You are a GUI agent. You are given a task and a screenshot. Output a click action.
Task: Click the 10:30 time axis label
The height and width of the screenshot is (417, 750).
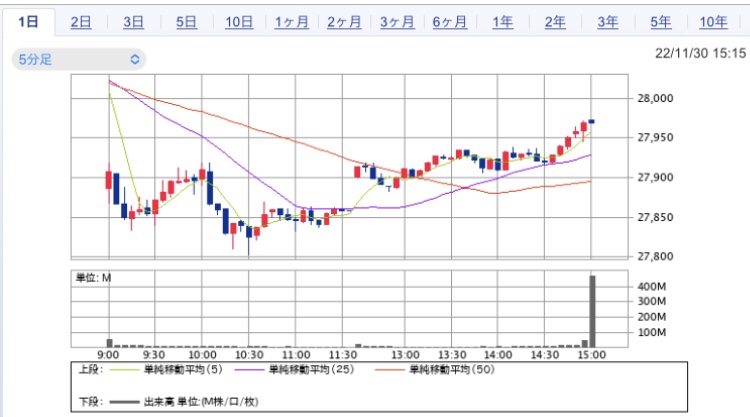(249, 355)
